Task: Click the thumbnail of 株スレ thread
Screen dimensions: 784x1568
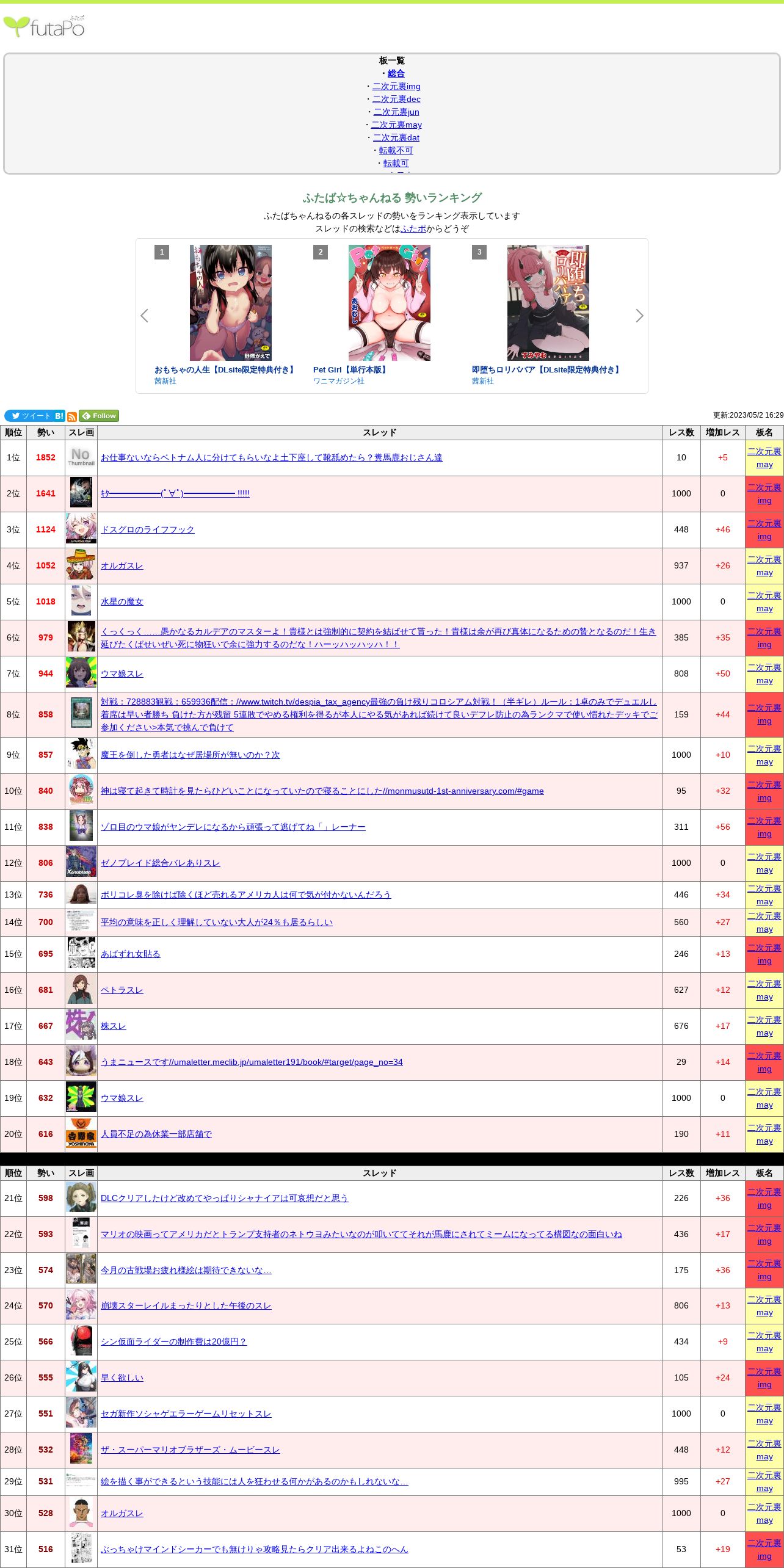Action: 81,1026
